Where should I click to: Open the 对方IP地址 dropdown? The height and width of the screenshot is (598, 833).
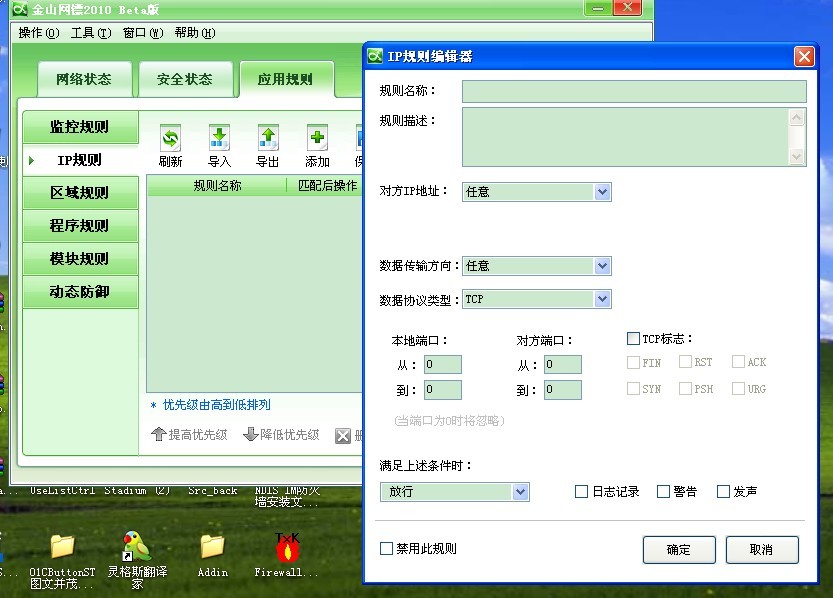[x=602, y=192]
